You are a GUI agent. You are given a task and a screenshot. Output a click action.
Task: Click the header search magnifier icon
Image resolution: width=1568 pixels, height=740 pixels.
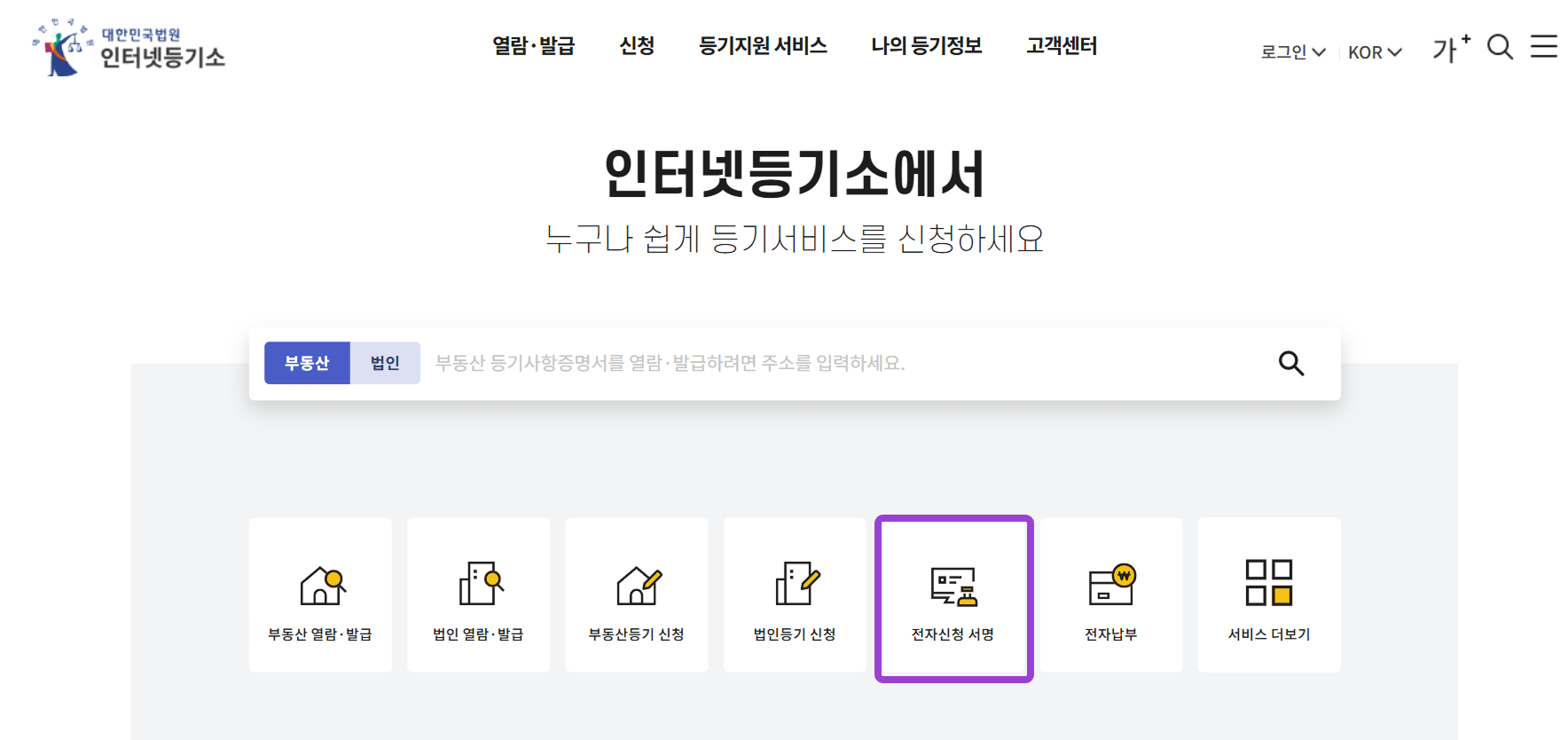point(1500,47)
